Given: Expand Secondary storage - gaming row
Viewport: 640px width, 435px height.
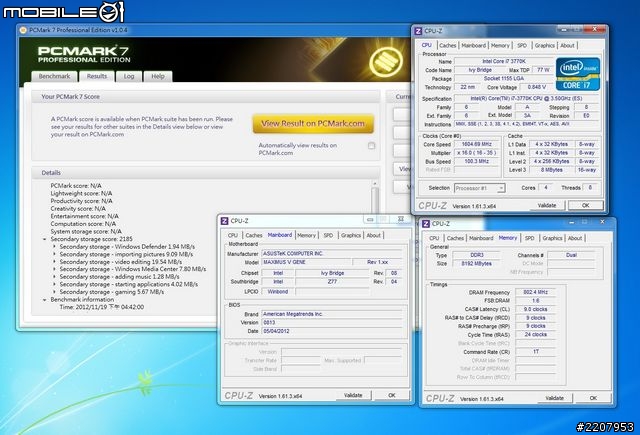Looking at the screenshot, I should [54, 292].
